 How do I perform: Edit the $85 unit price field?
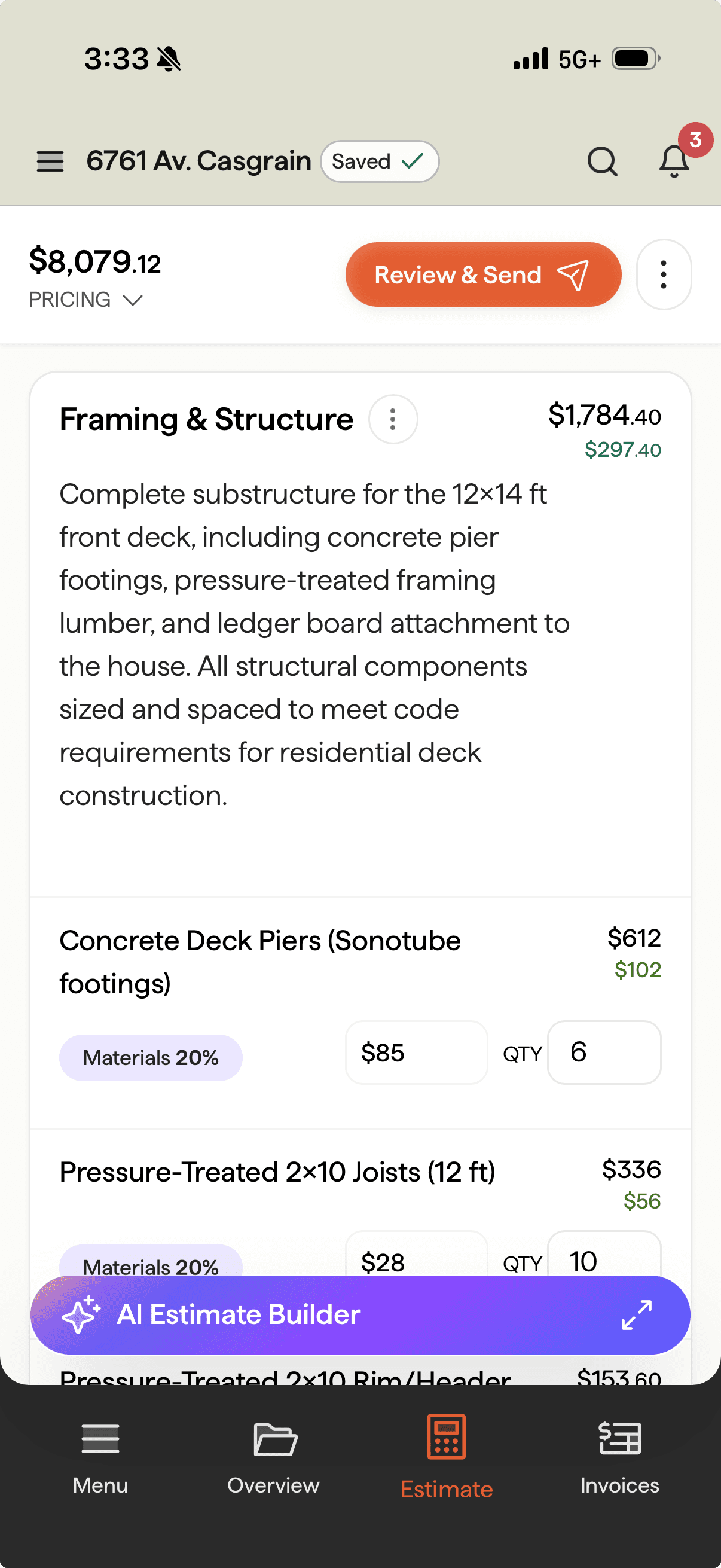[416, 1053]
